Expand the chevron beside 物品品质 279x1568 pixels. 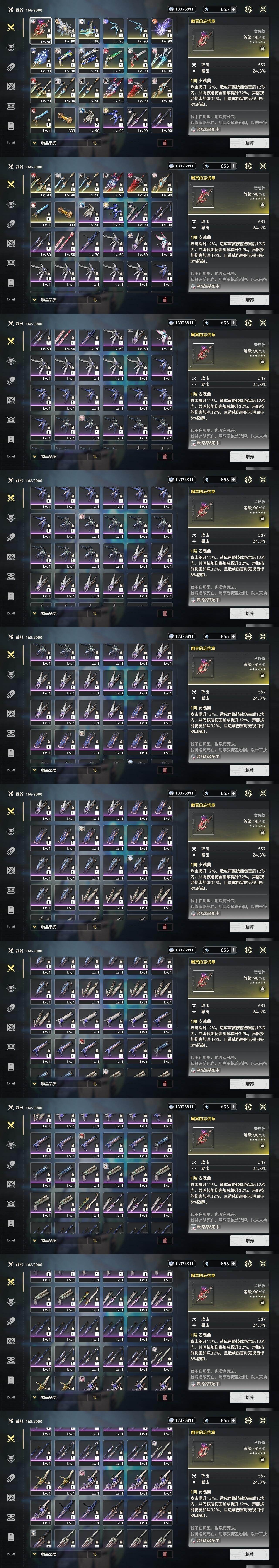[x=35, y=143]
